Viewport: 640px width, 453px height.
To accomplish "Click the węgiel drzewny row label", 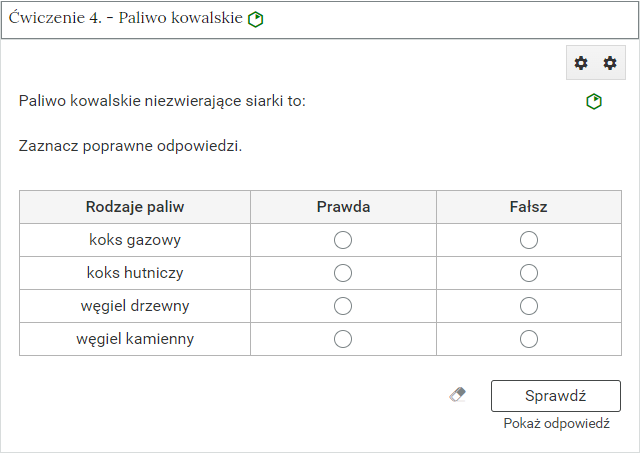I will [x=135, y=306].
